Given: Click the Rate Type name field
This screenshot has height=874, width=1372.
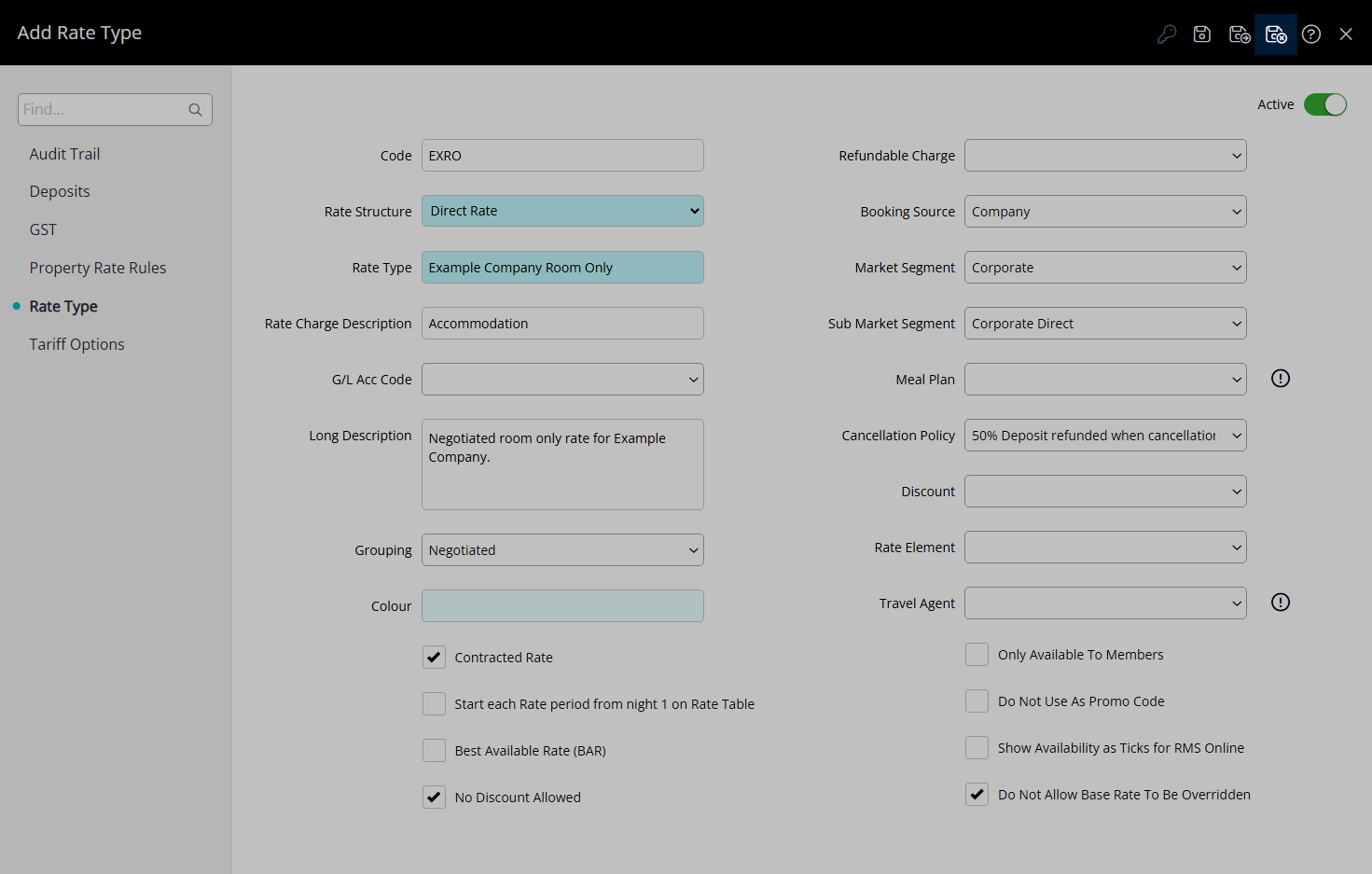Looking at the screenshot, I should coord(562,268).
